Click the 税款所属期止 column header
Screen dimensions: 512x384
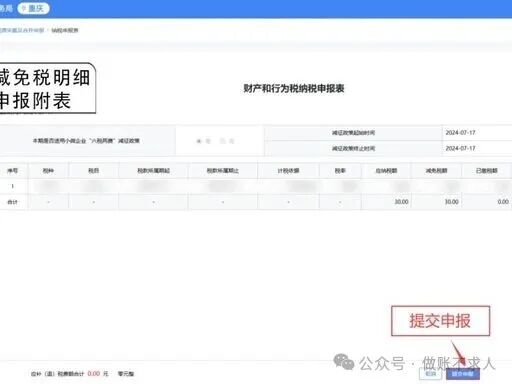223,171
